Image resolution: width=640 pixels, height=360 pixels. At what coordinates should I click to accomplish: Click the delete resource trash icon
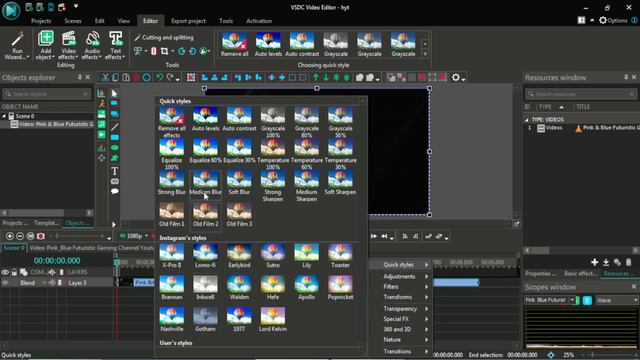tap(629, 262)
